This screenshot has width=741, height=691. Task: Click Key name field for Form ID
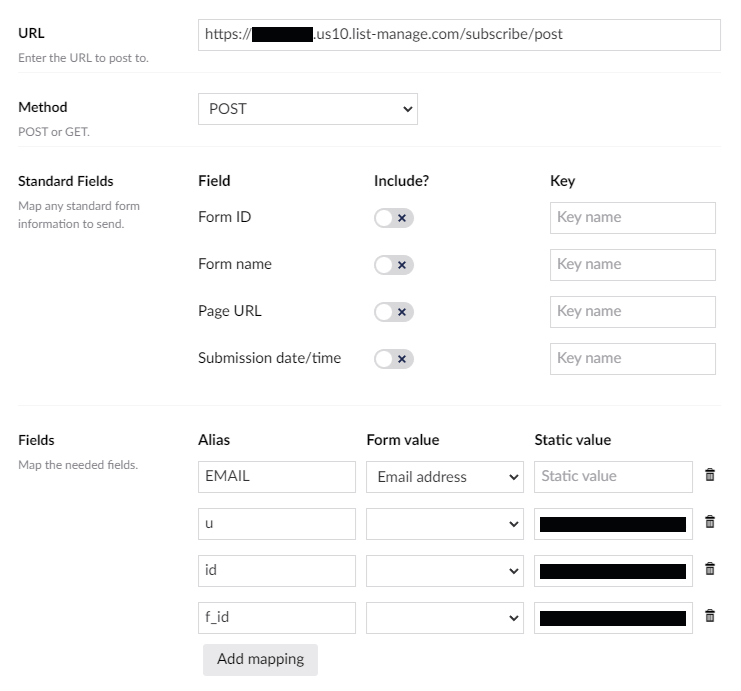[x=633, y=218]
